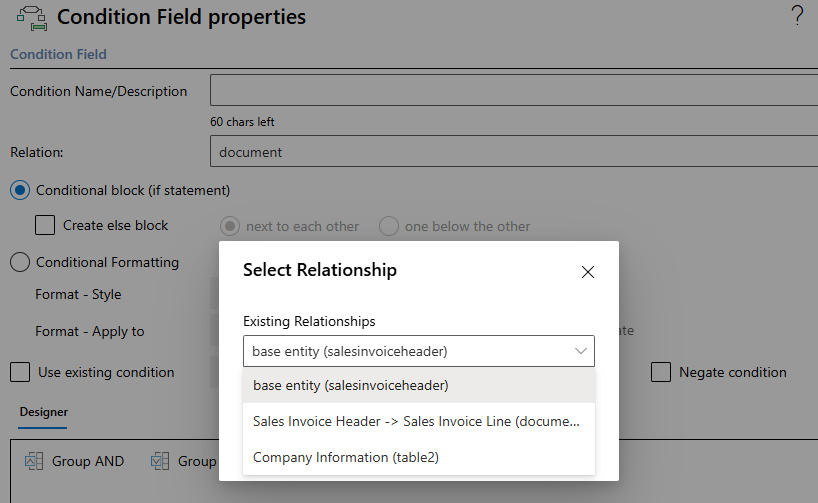Click the Format - Style label

point(78,294)
